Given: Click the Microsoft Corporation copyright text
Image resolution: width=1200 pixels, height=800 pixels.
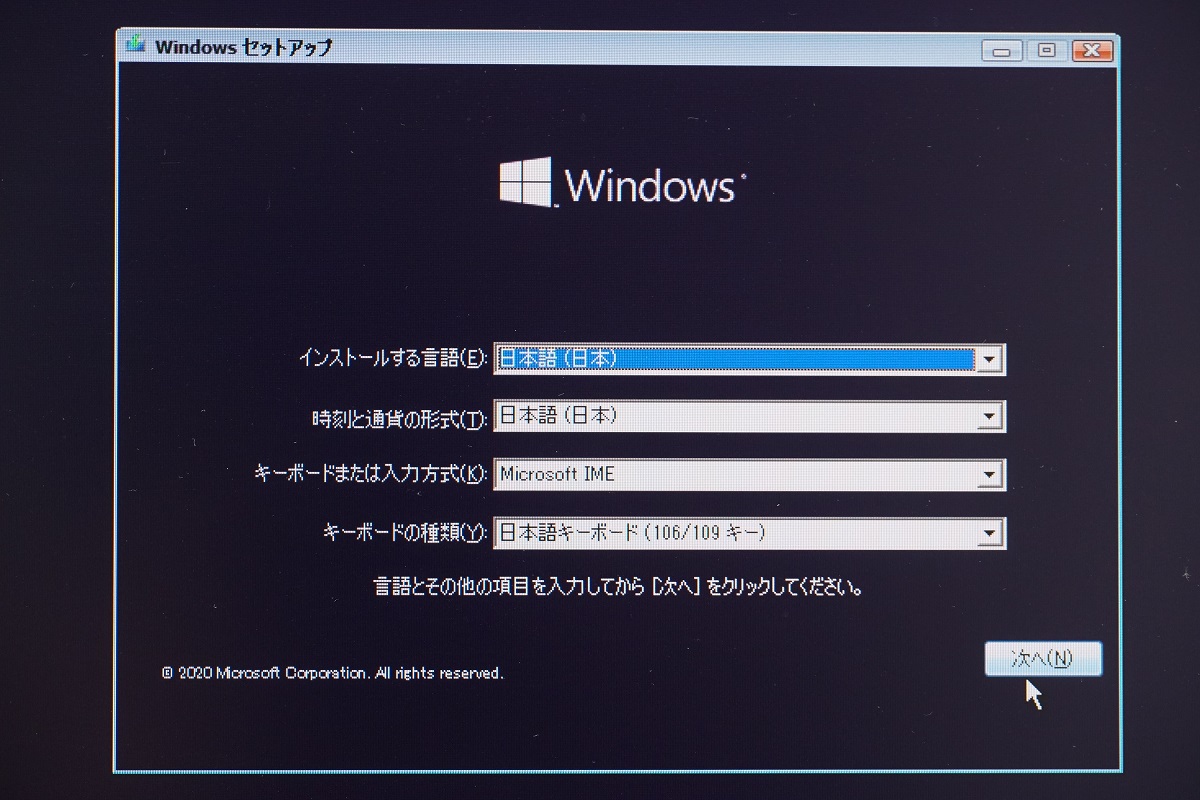Looking at the screenshot, I should coord(332,673).
